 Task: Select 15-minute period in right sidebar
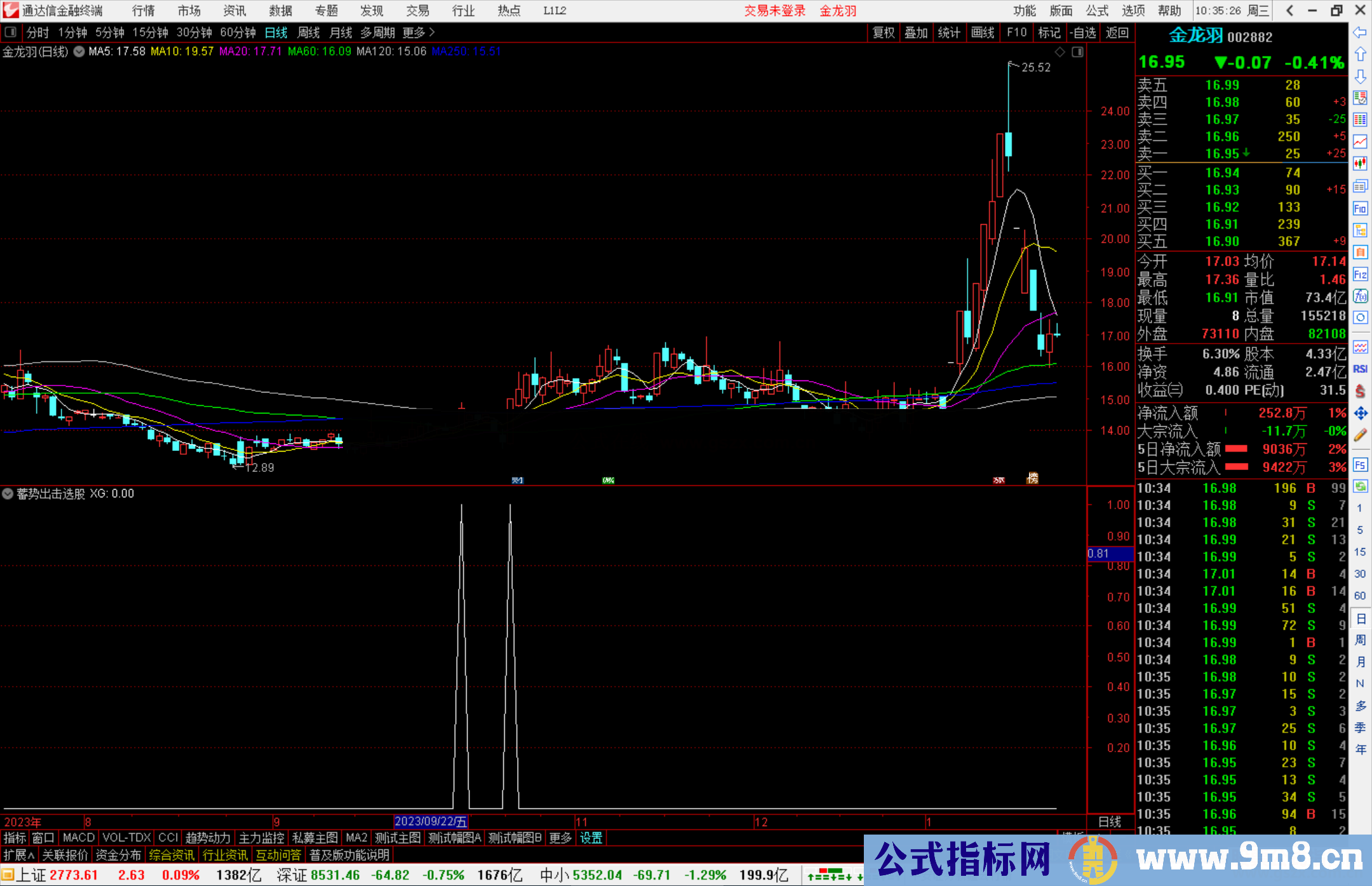(x=1360, y=552)
